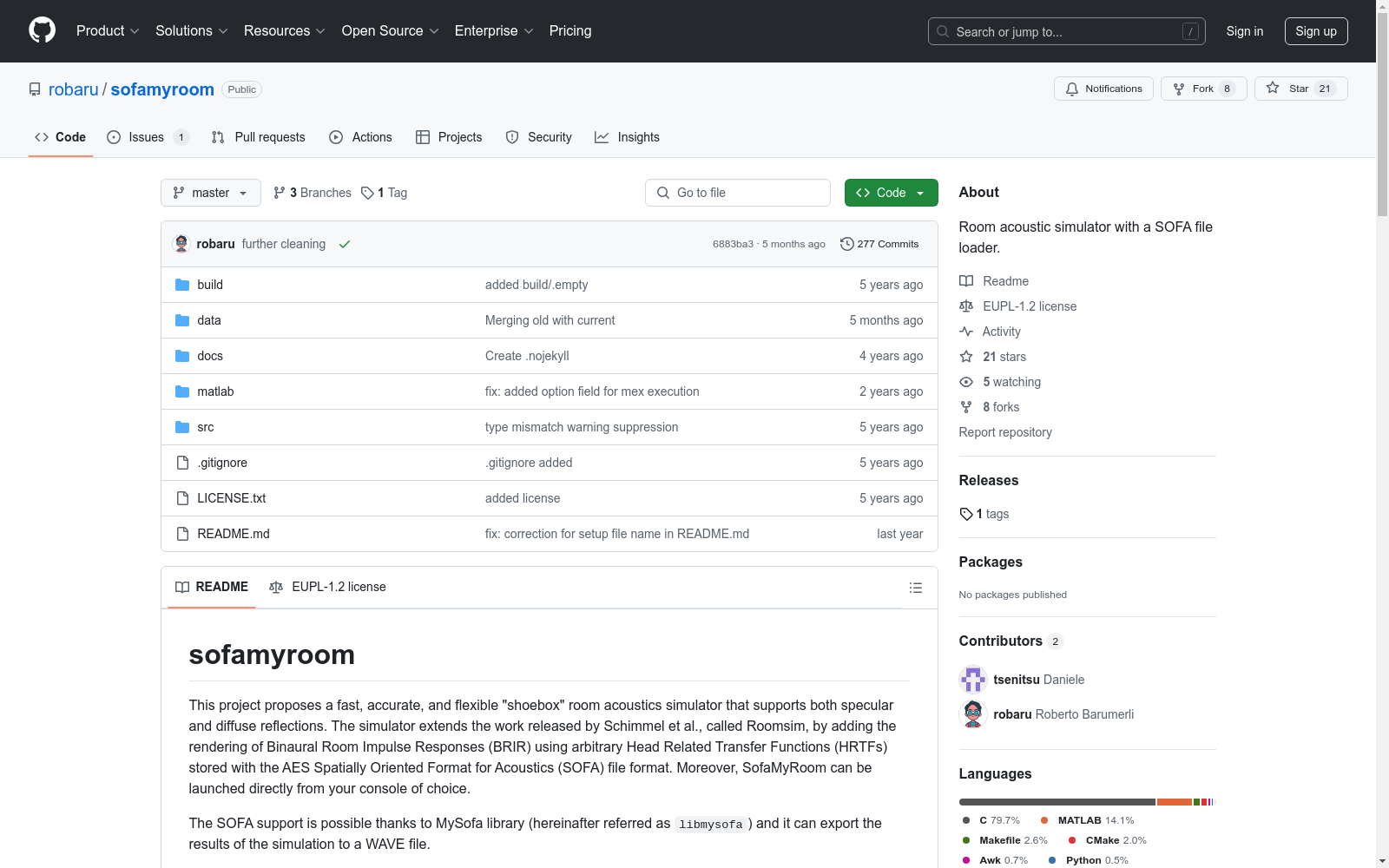
Task: Open the Projects tab
Action: point(449,137)
